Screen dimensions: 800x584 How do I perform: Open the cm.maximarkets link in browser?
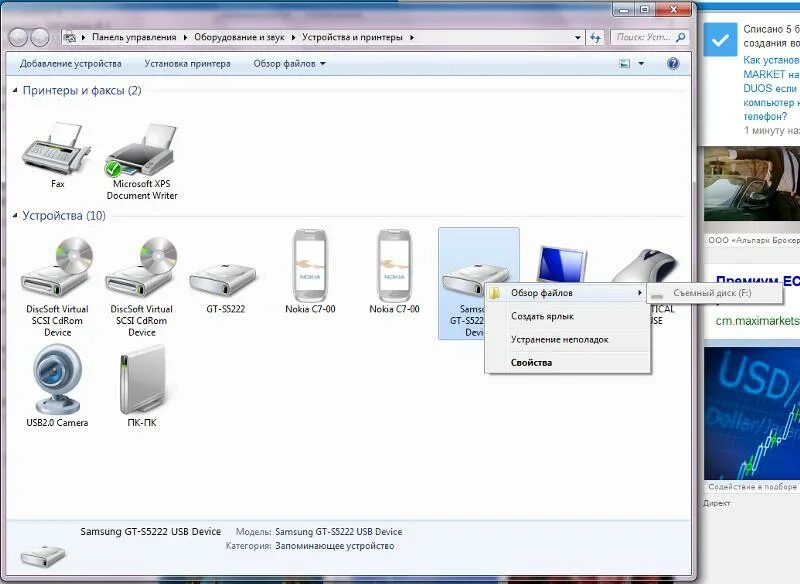[x=757, y=321]
